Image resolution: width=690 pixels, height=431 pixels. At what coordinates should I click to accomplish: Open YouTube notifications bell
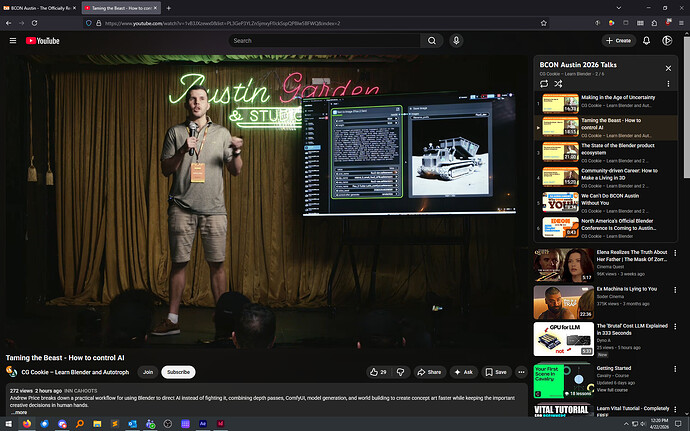[646, 41]
